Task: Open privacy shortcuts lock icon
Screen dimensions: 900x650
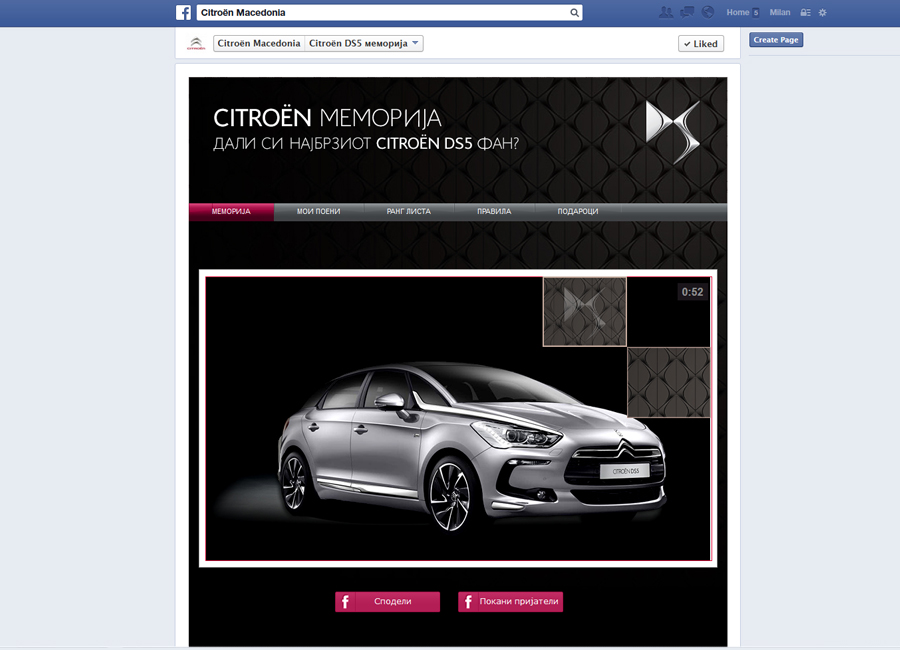Action: 804,11
